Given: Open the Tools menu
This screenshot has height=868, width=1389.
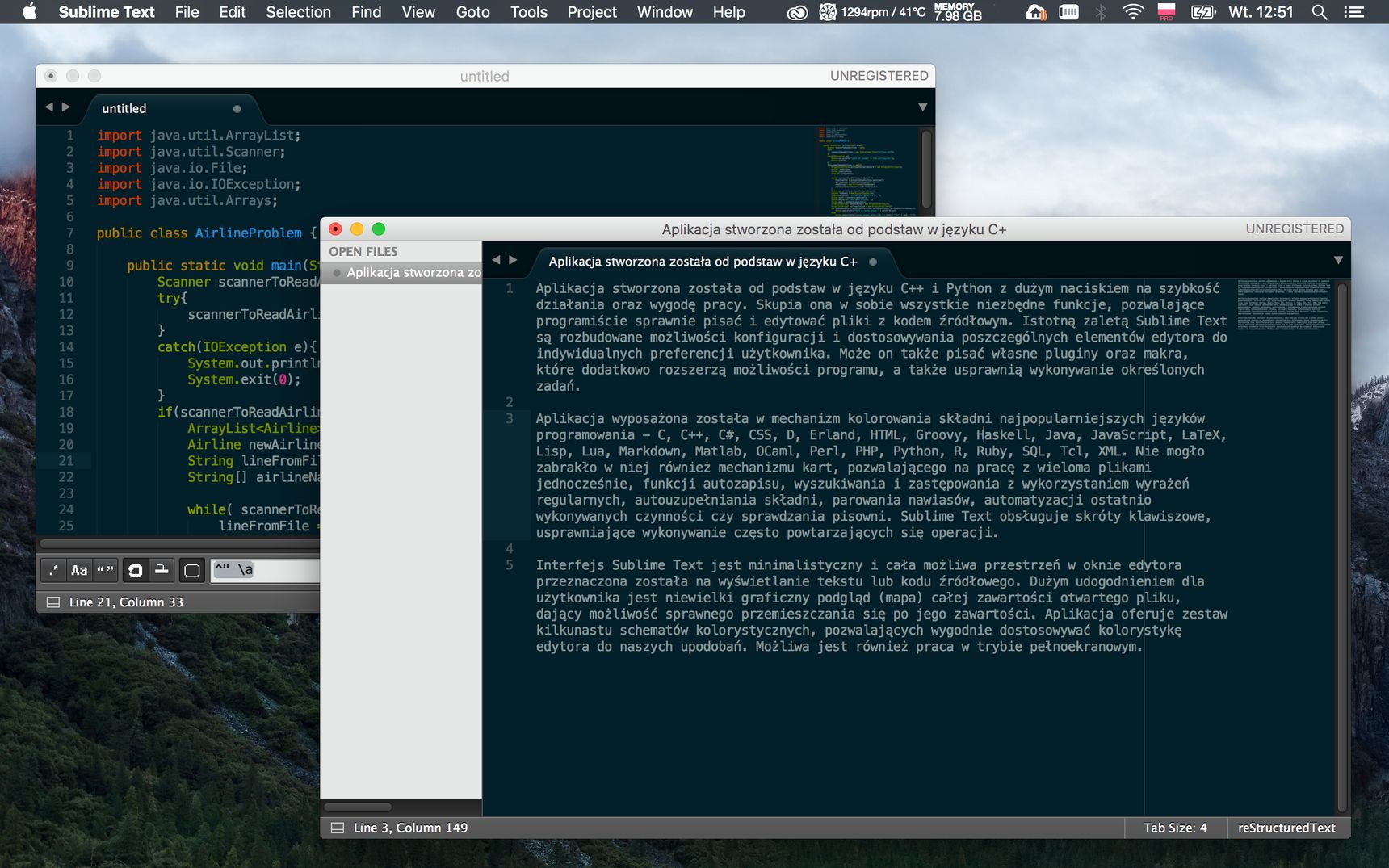Looking at the screenshot, I should point(529,12).
